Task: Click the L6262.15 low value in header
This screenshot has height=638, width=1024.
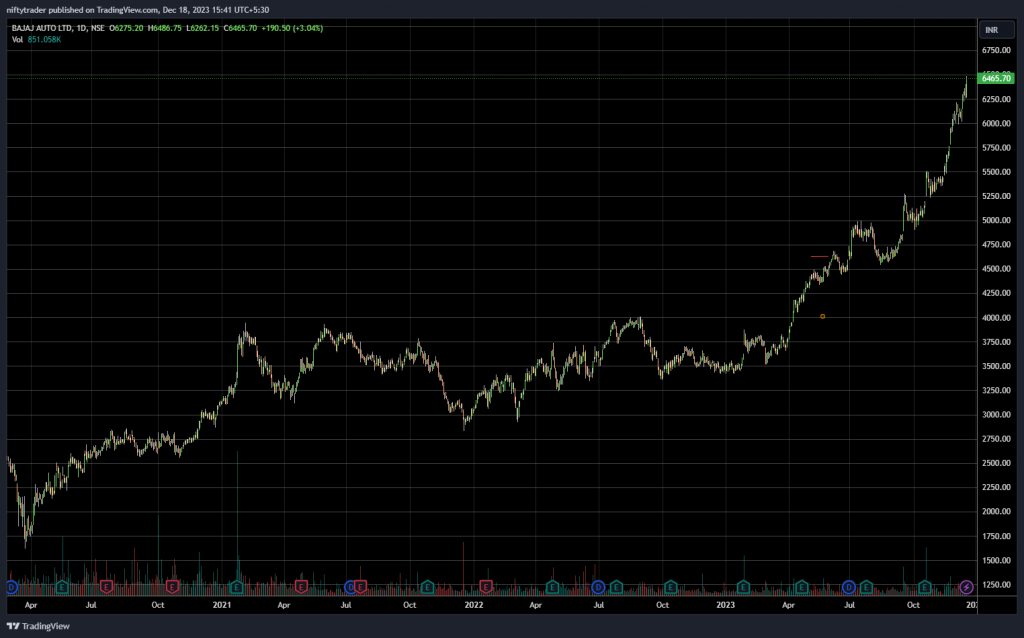Action: point(202,28)
